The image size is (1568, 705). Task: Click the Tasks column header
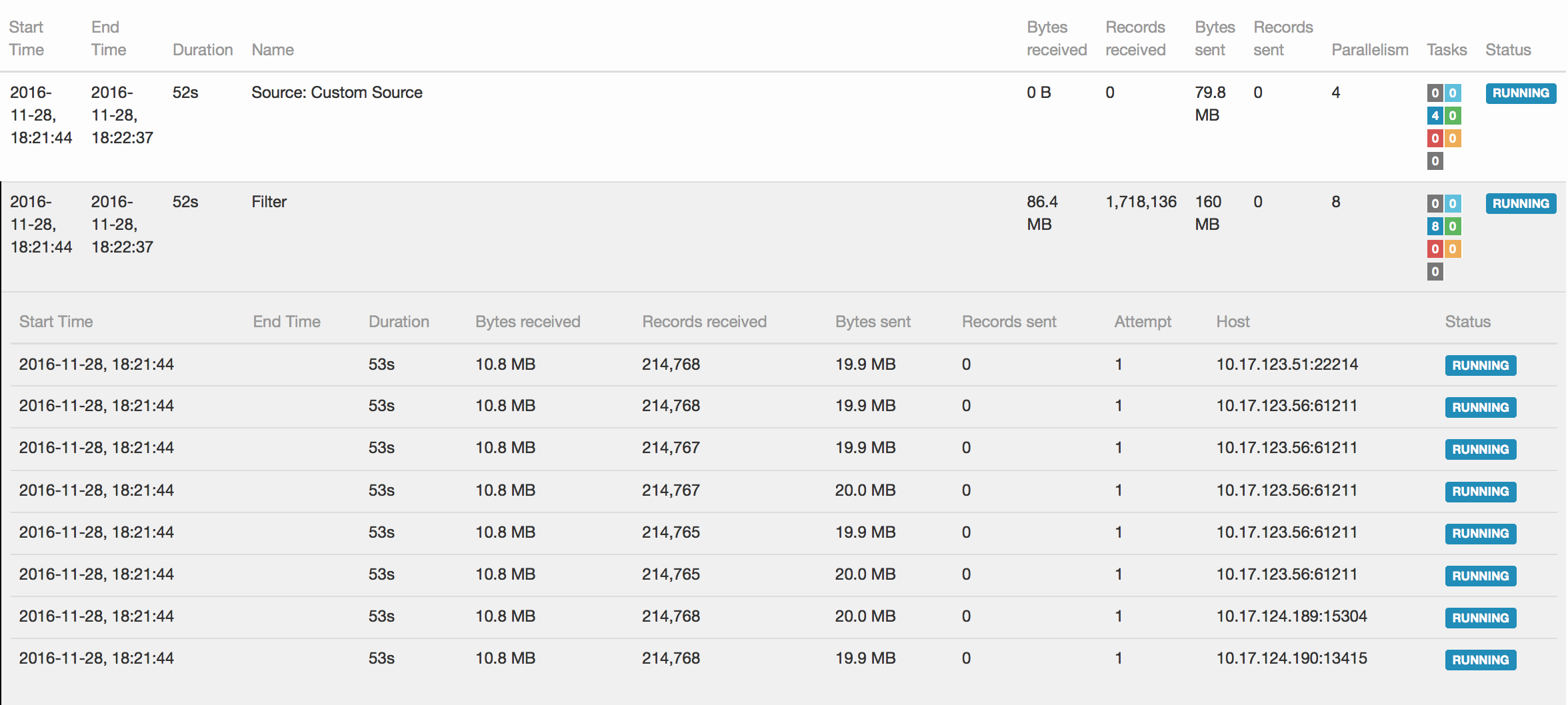click(x=1447, y=50)
